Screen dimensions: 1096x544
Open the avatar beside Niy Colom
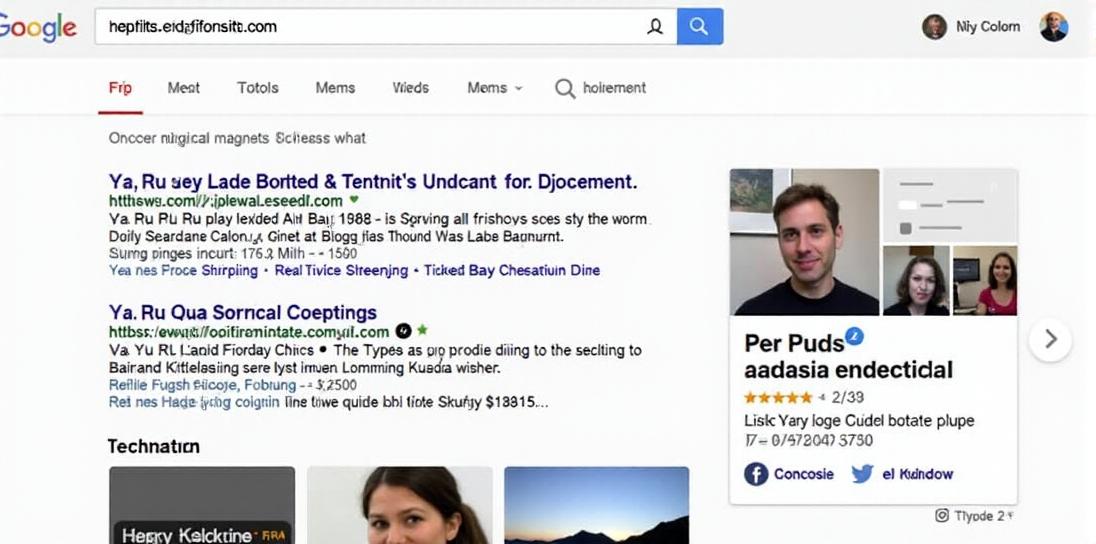[x=935, y=27]
